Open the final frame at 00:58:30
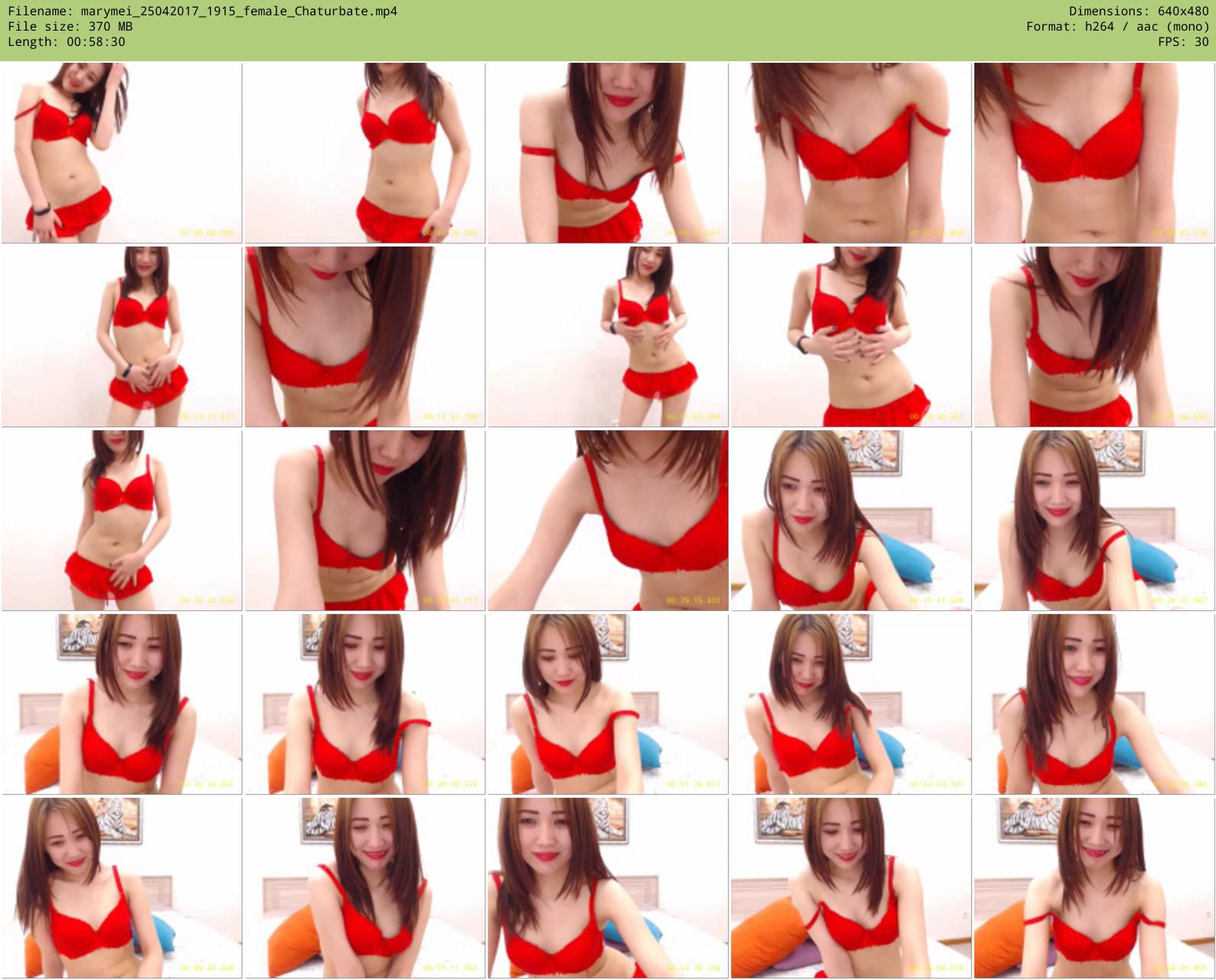This screenshot has width=1216, height=980. [x=1094, y=888]
